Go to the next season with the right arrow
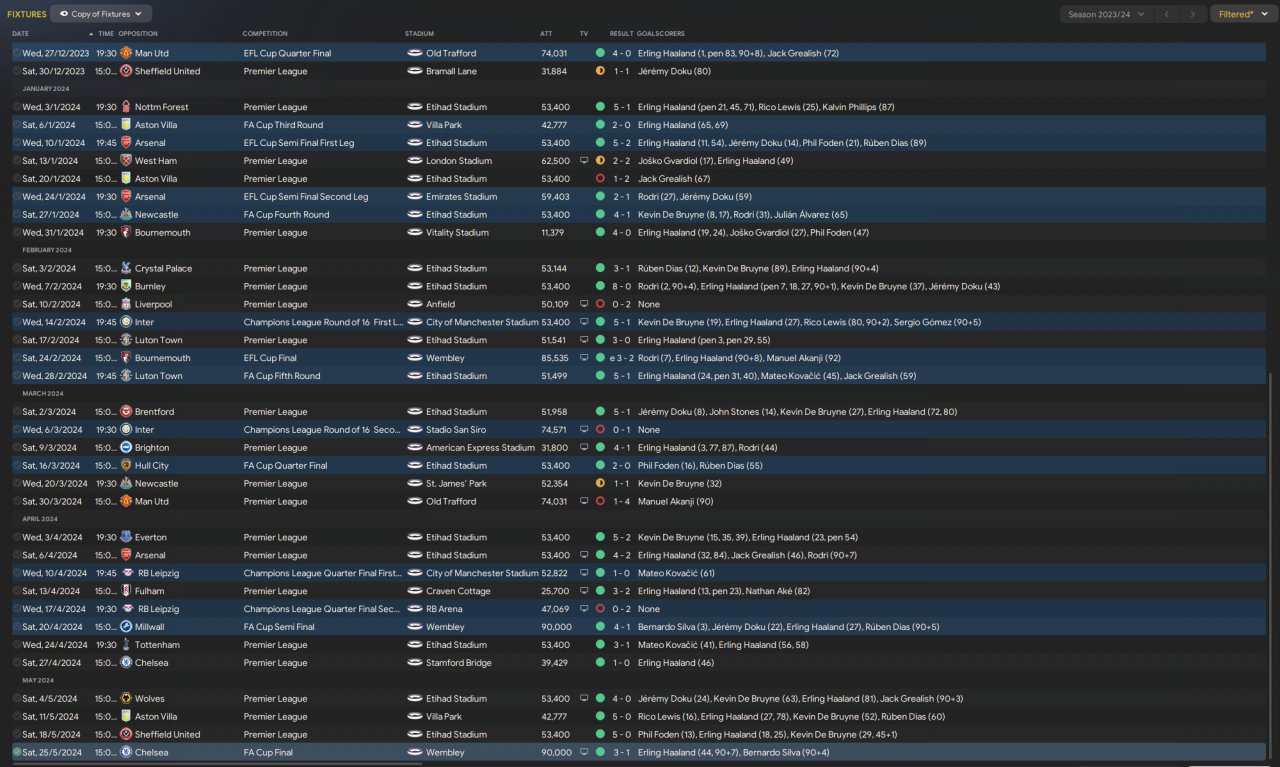 [1192, 14]
